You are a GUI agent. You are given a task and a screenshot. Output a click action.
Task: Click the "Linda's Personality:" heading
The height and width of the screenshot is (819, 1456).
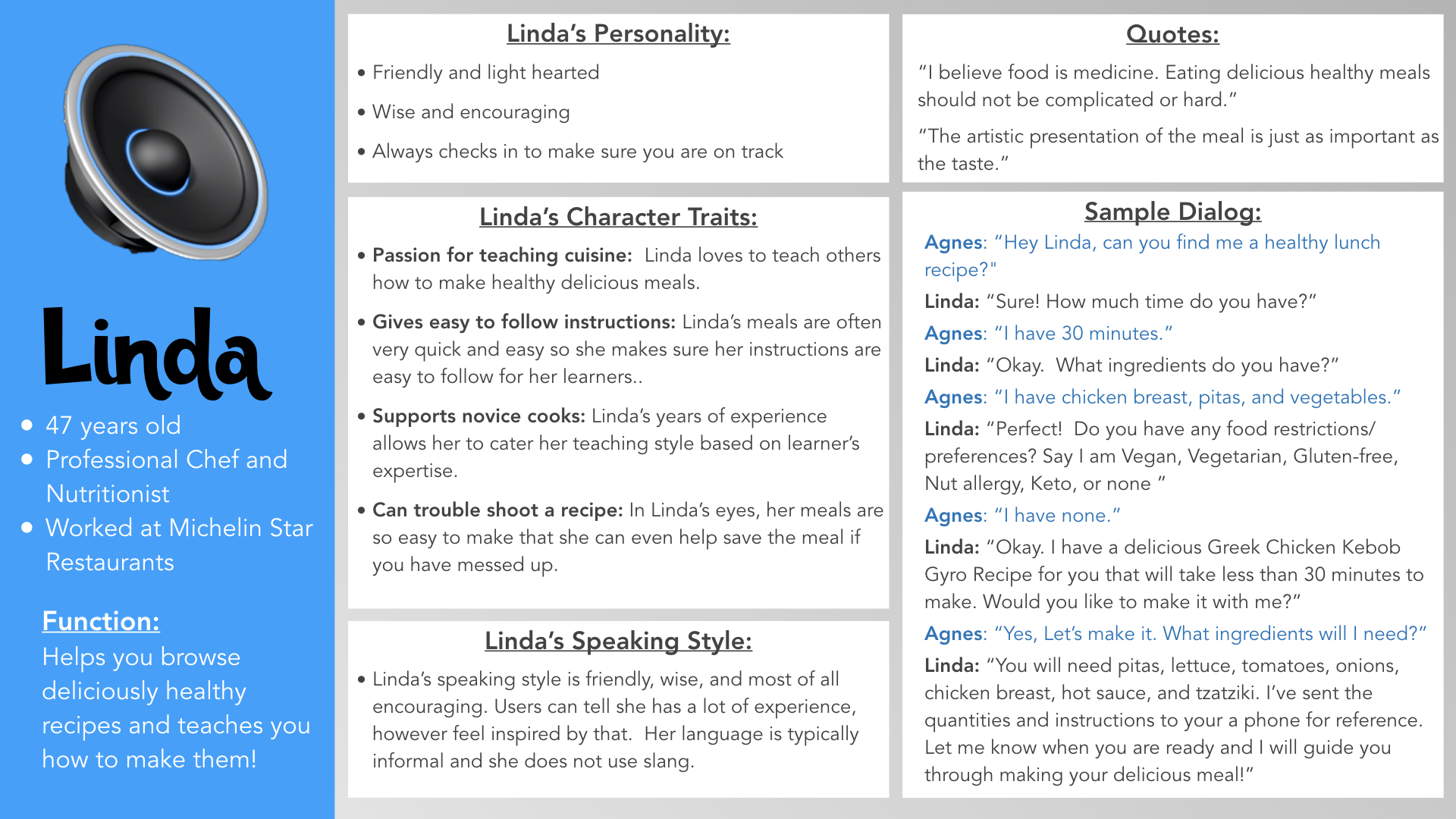click(618, 34)
